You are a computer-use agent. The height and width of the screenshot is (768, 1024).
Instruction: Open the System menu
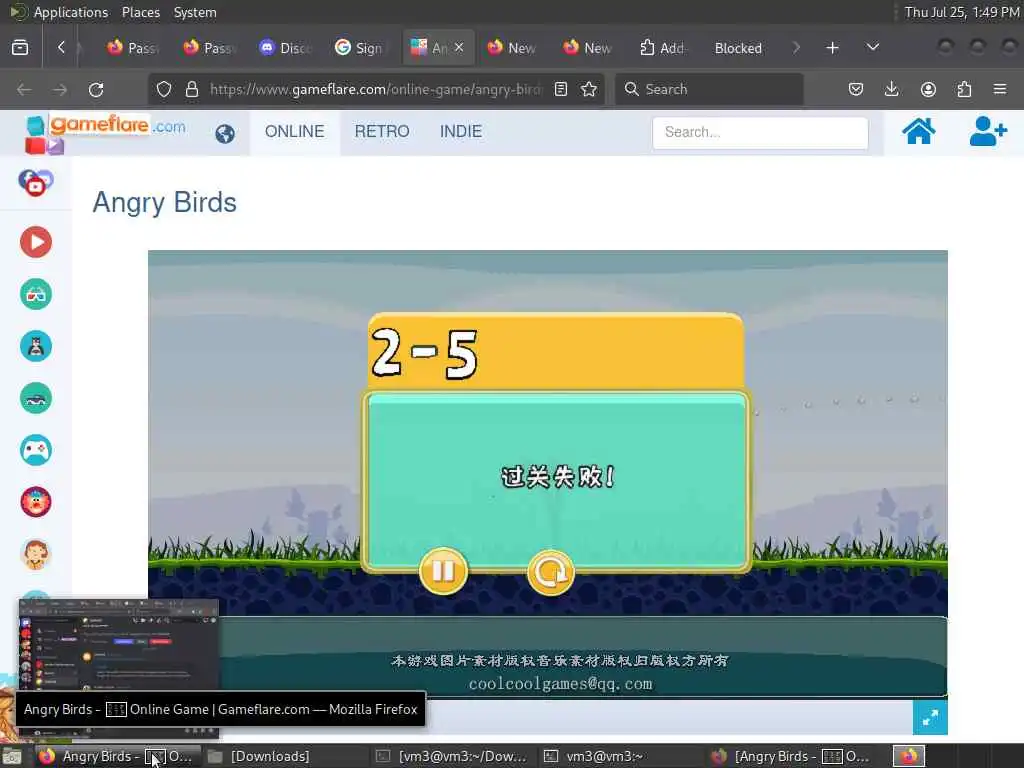click(195, 12)
